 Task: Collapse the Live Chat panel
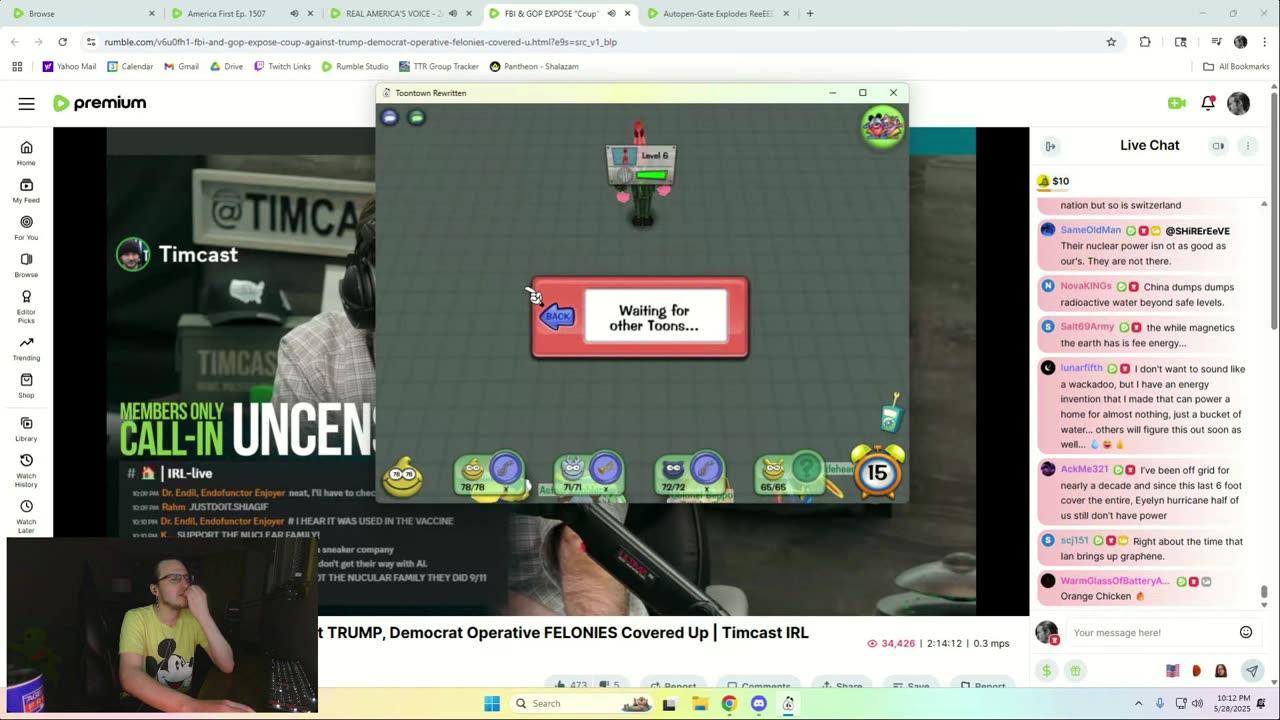(x=1050, y=146)
